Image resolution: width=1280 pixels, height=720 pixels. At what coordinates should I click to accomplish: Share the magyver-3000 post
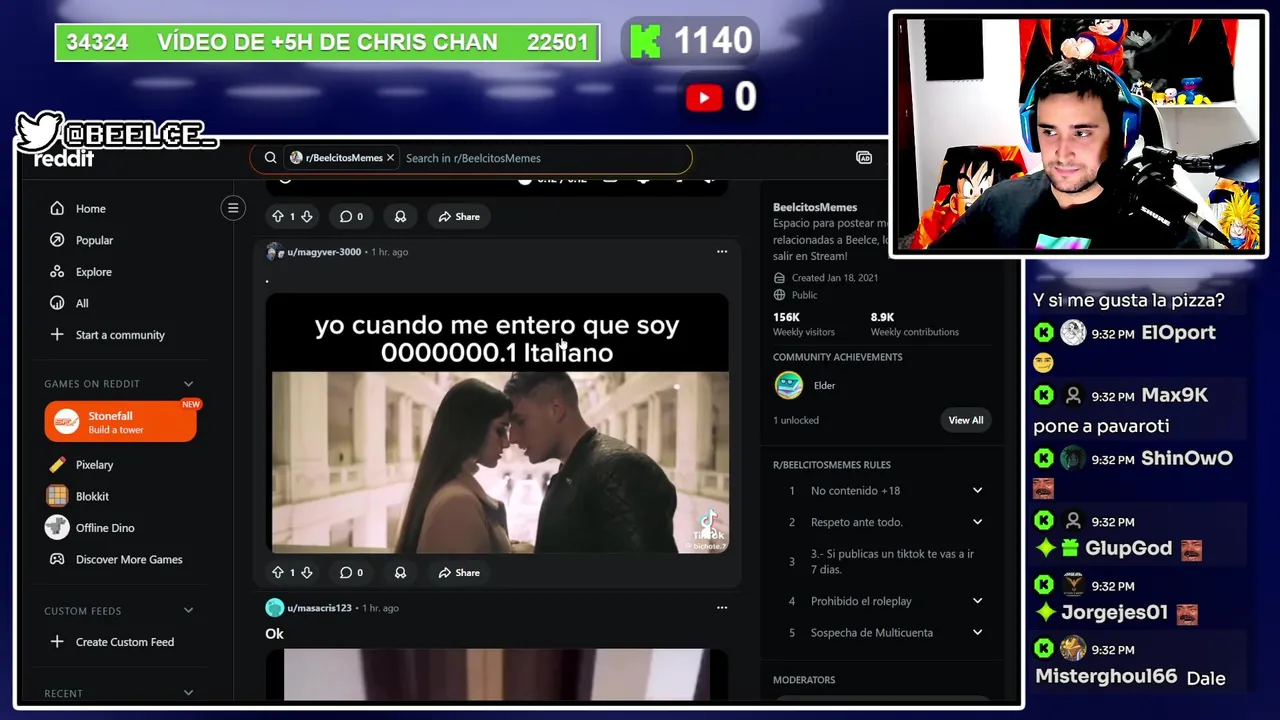(x=459, y=573)
